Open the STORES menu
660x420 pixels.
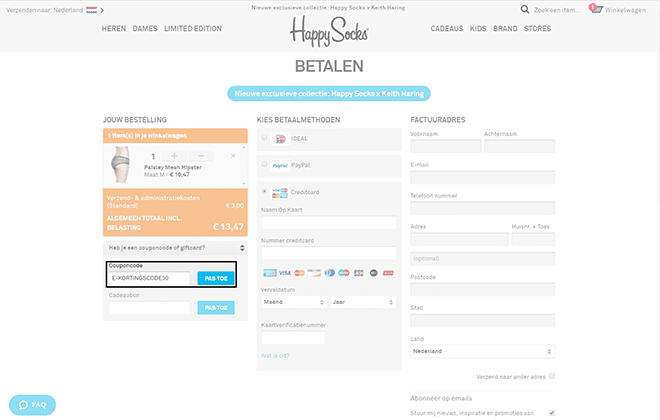click(538, 29)
